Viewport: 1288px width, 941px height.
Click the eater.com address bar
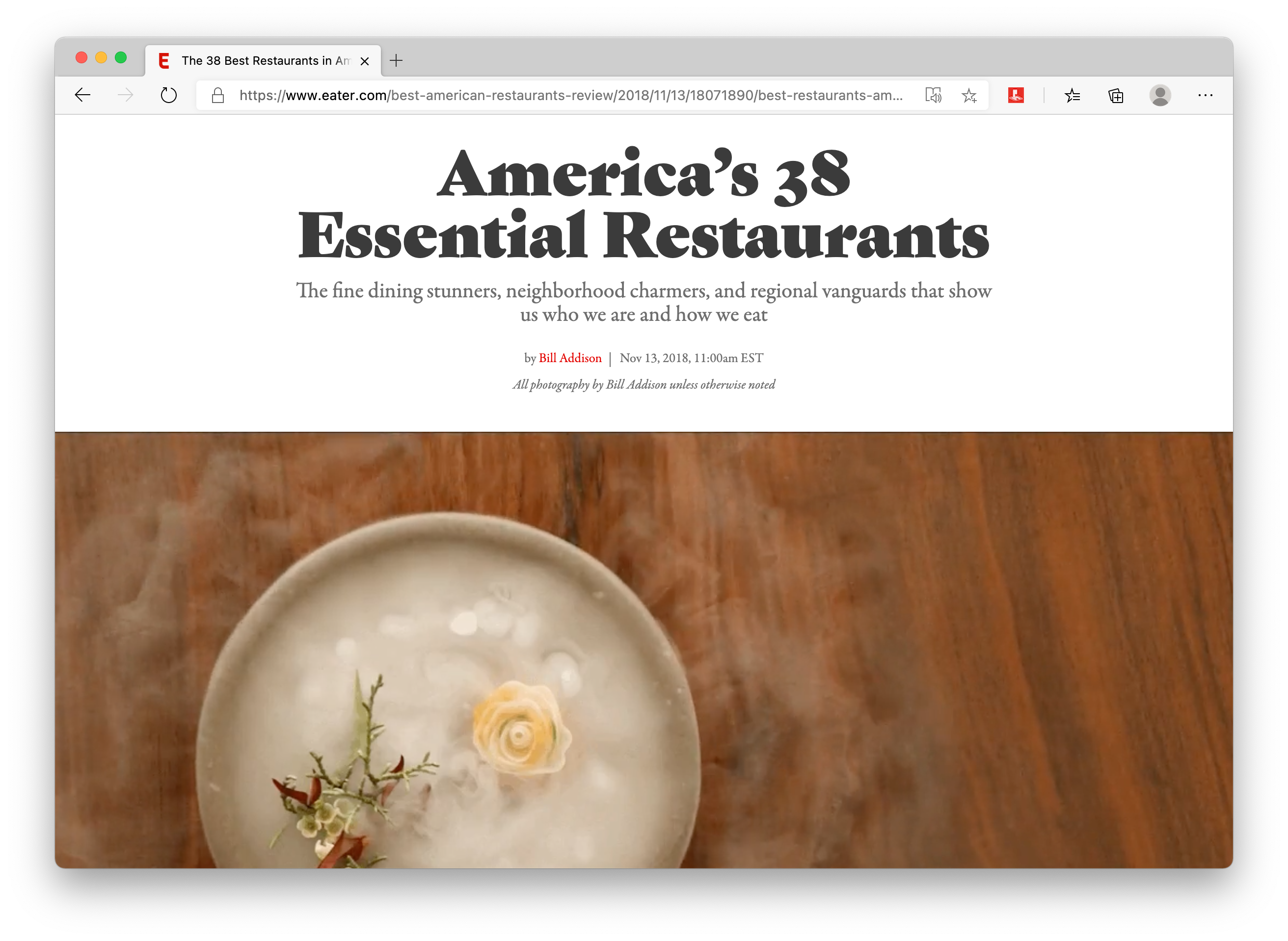click(570, 95)
